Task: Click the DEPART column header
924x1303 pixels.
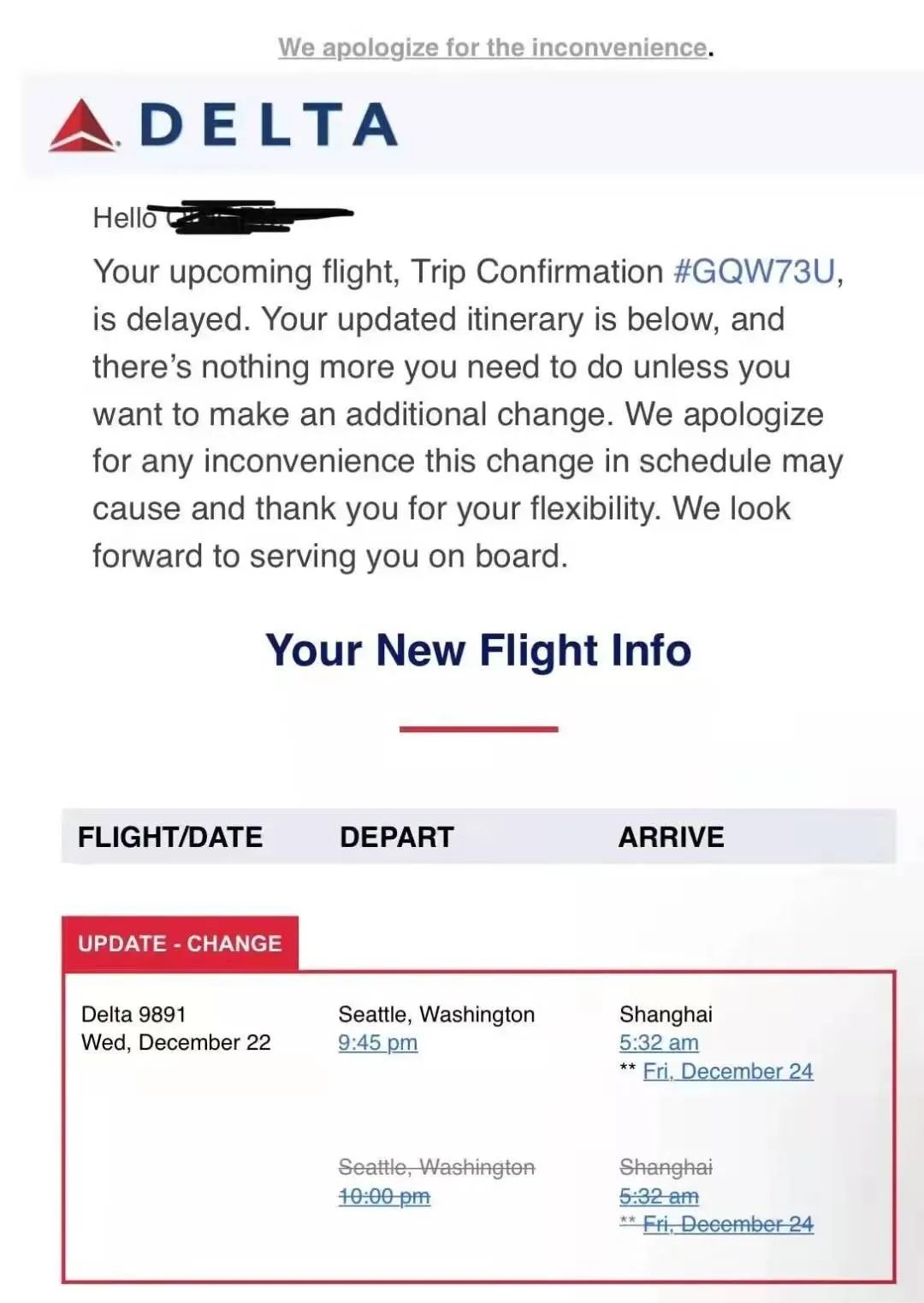Action: [397, 836]
